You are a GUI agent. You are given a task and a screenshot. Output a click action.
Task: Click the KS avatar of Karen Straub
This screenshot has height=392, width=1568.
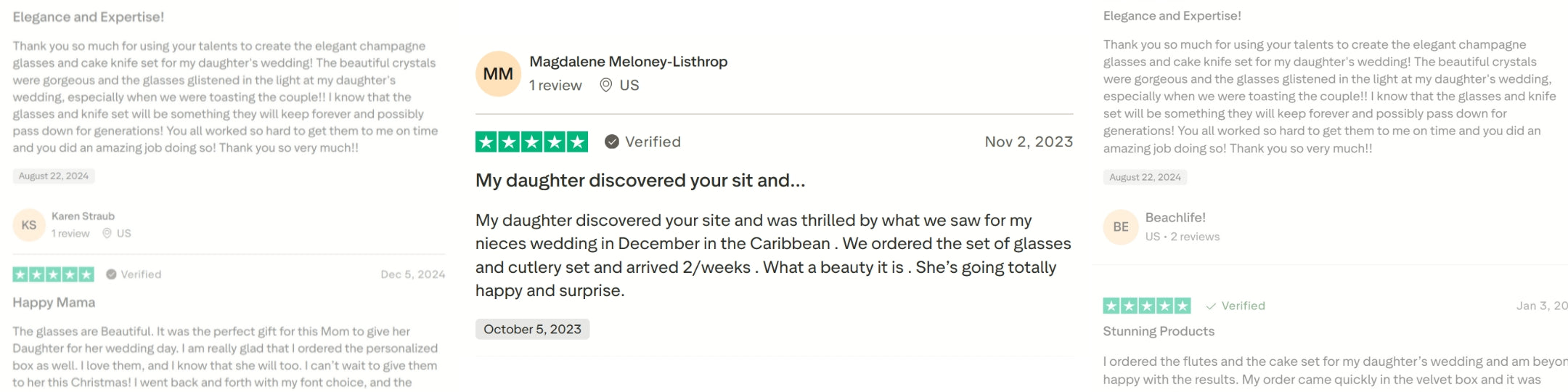(29, 225)
